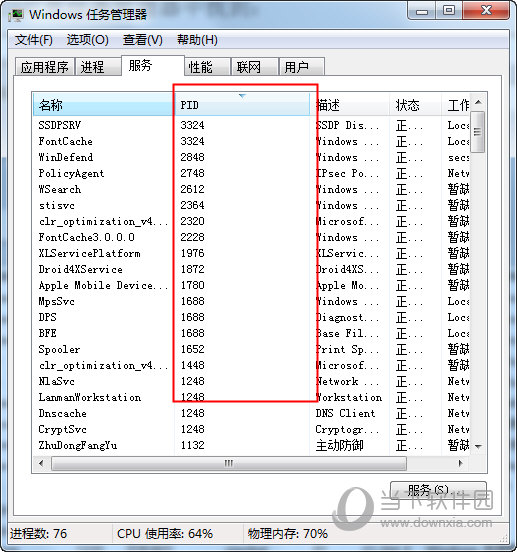517x552 pixels.
Task: Maximize the Task Manager window
Action: pos(449,11)
